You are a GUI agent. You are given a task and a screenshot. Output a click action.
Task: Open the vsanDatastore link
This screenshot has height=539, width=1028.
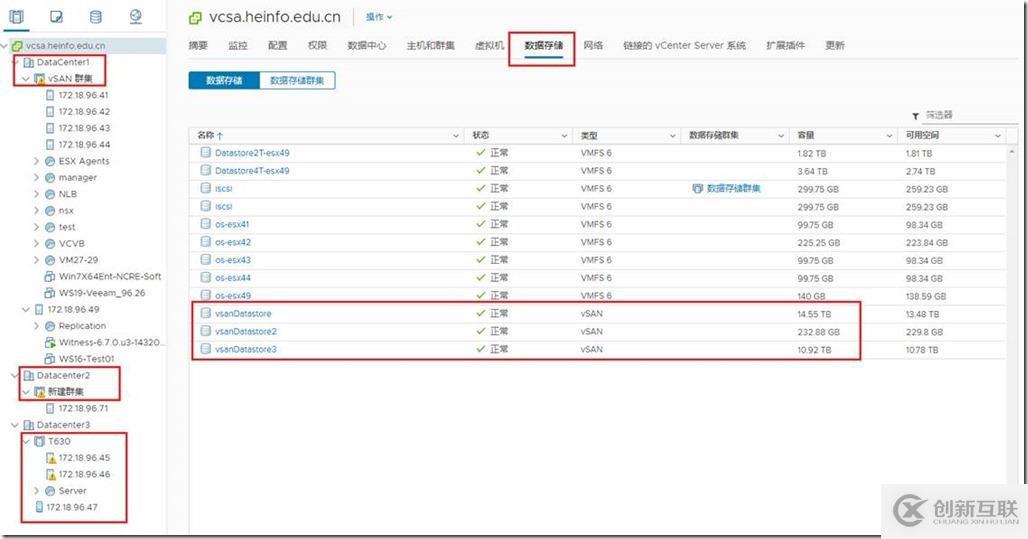243,313
